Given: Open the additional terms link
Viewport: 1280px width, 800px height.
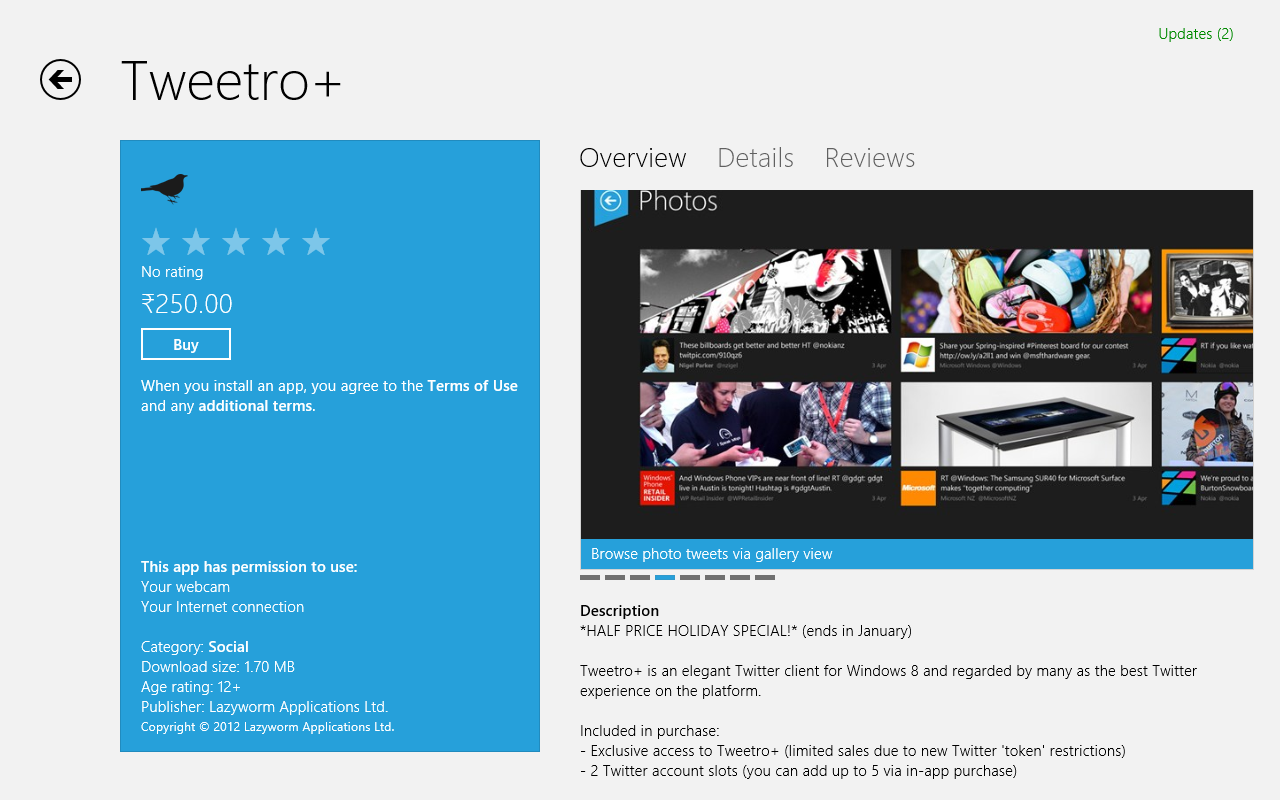Looking at the screenshot, I should pyautogui.click(x=256, y=406).
